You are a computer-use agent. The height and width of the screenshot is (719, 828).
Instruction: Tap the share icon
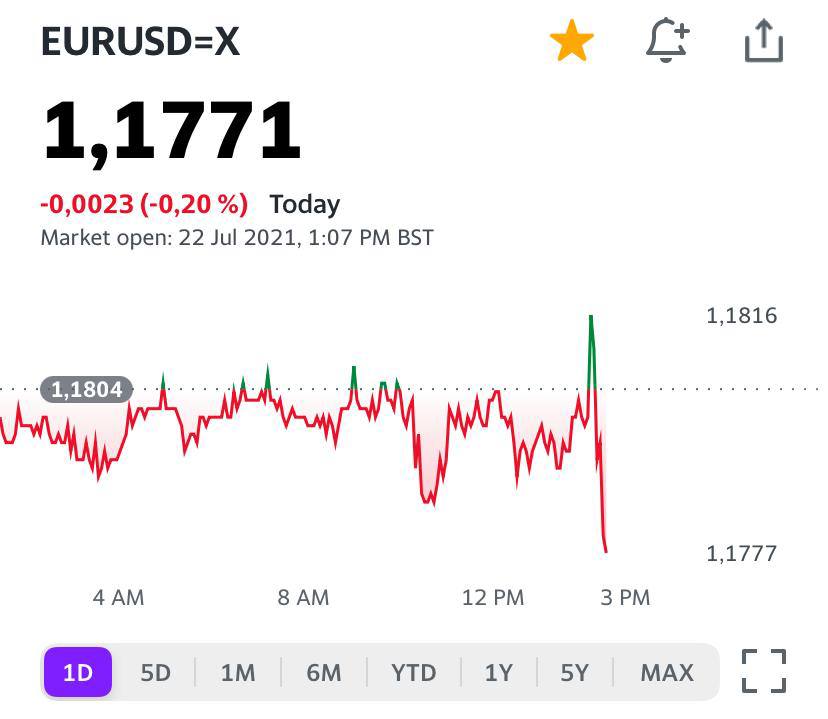pyautogui.click(x=764, y=42)
